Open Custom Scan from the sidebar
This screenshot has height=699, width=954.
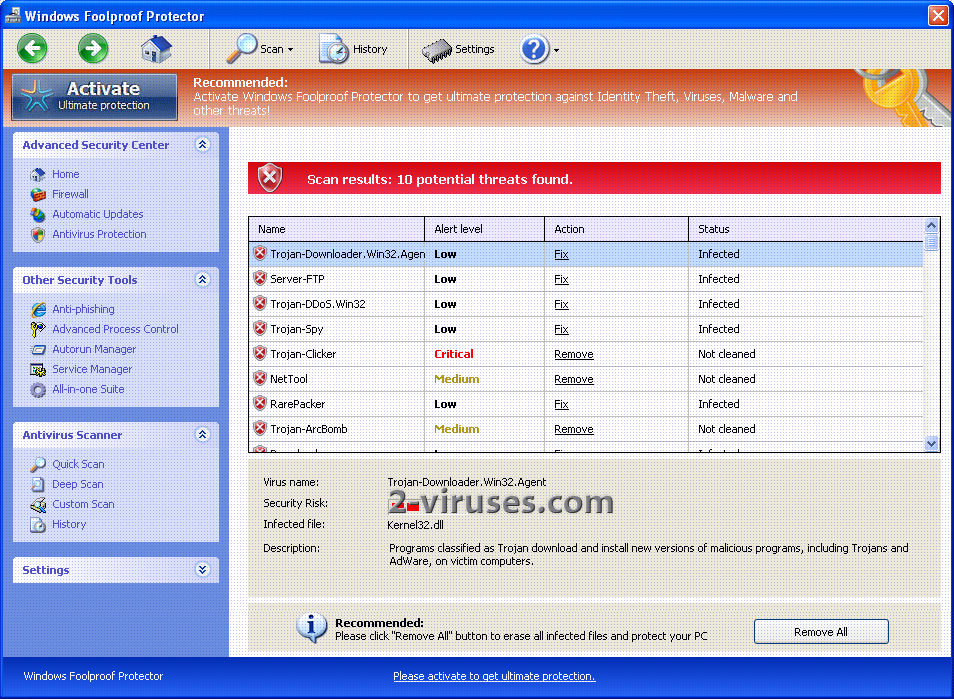[83, 504]
